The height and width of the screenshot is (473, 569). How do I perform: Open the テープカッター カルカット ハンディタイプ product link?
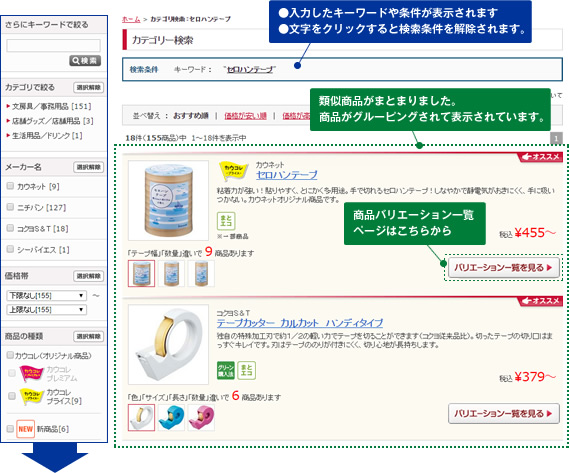point(300,323)
